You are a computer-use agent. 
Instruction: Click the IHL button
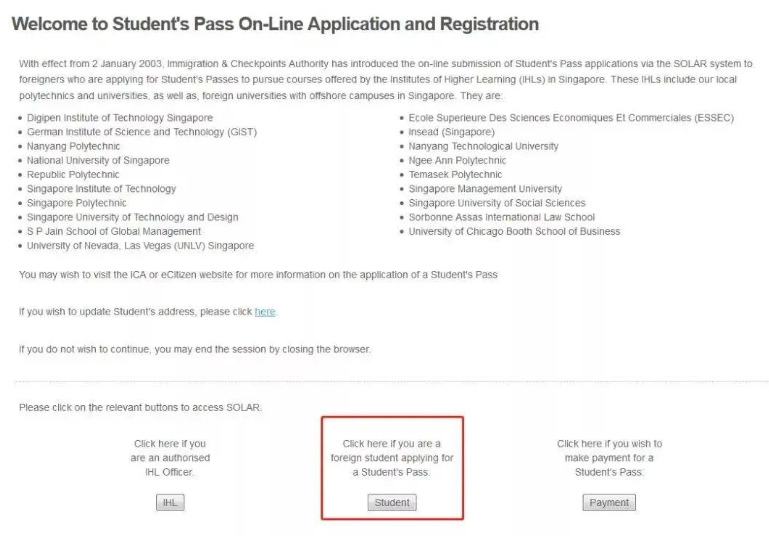click(172, 503)
